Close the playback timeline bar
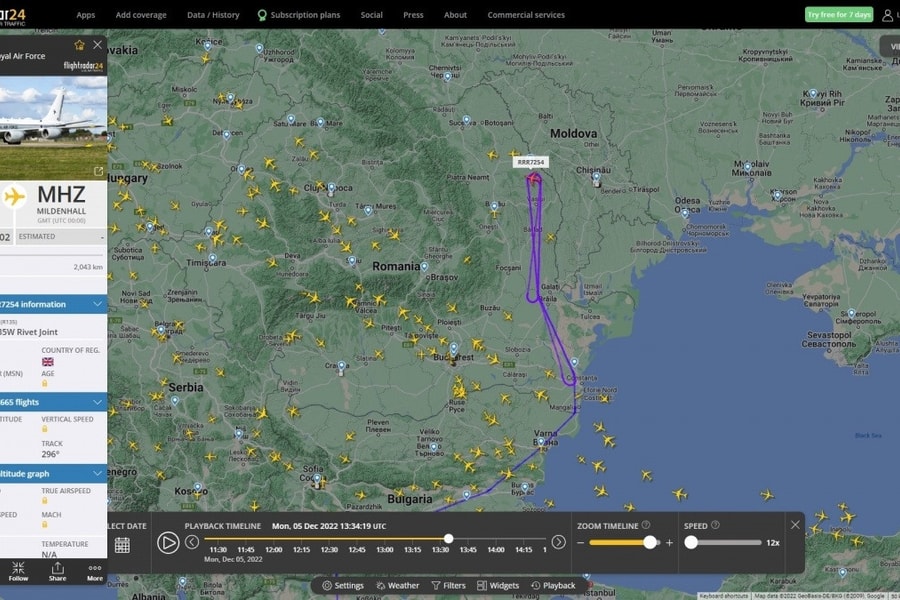This screenshot has width=900, height=600. pos(795,525)
